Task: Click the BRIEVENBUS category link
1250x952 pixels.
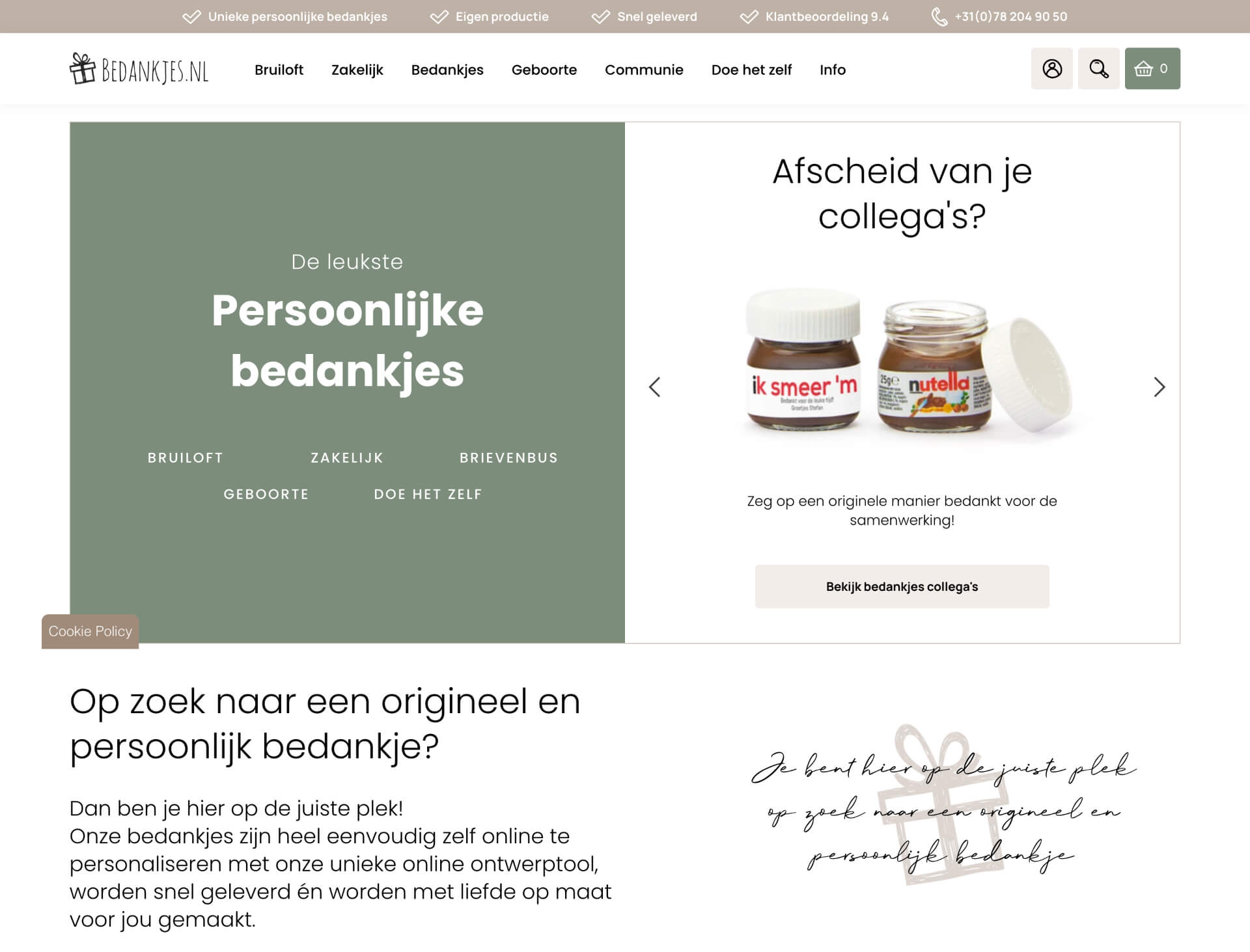Action: point(509,457)
